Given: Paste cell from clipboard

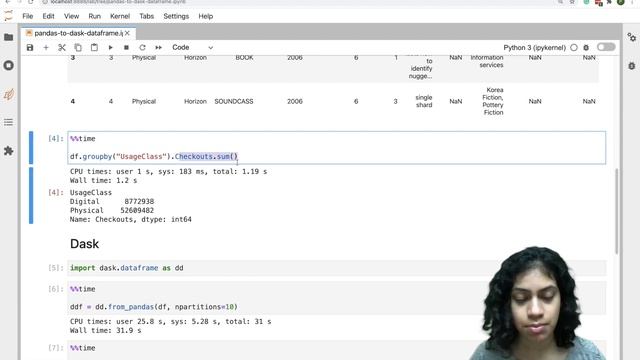Looking at the screenshot, I should [x=94, y=48].
